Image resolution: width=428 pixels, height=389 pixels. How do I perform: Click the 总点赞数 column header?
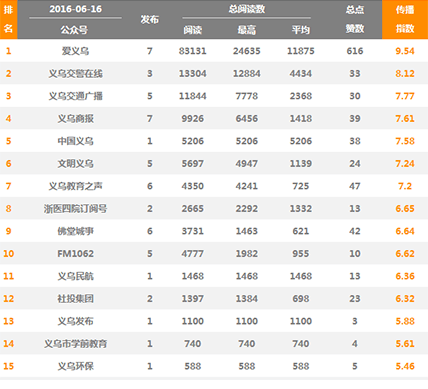[355, 19]
